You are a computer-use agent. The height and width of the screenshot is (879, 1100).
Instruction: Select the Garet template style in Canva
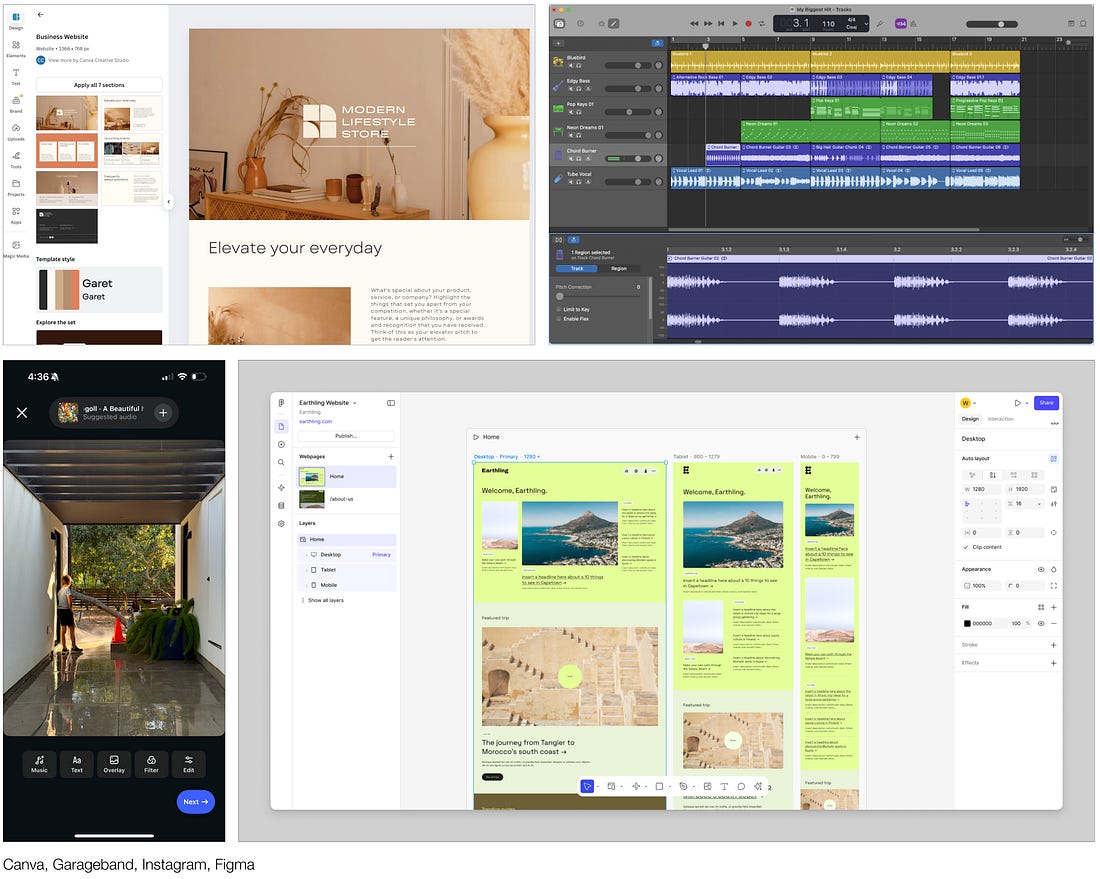pyautogui.click(x=99, y=290)
